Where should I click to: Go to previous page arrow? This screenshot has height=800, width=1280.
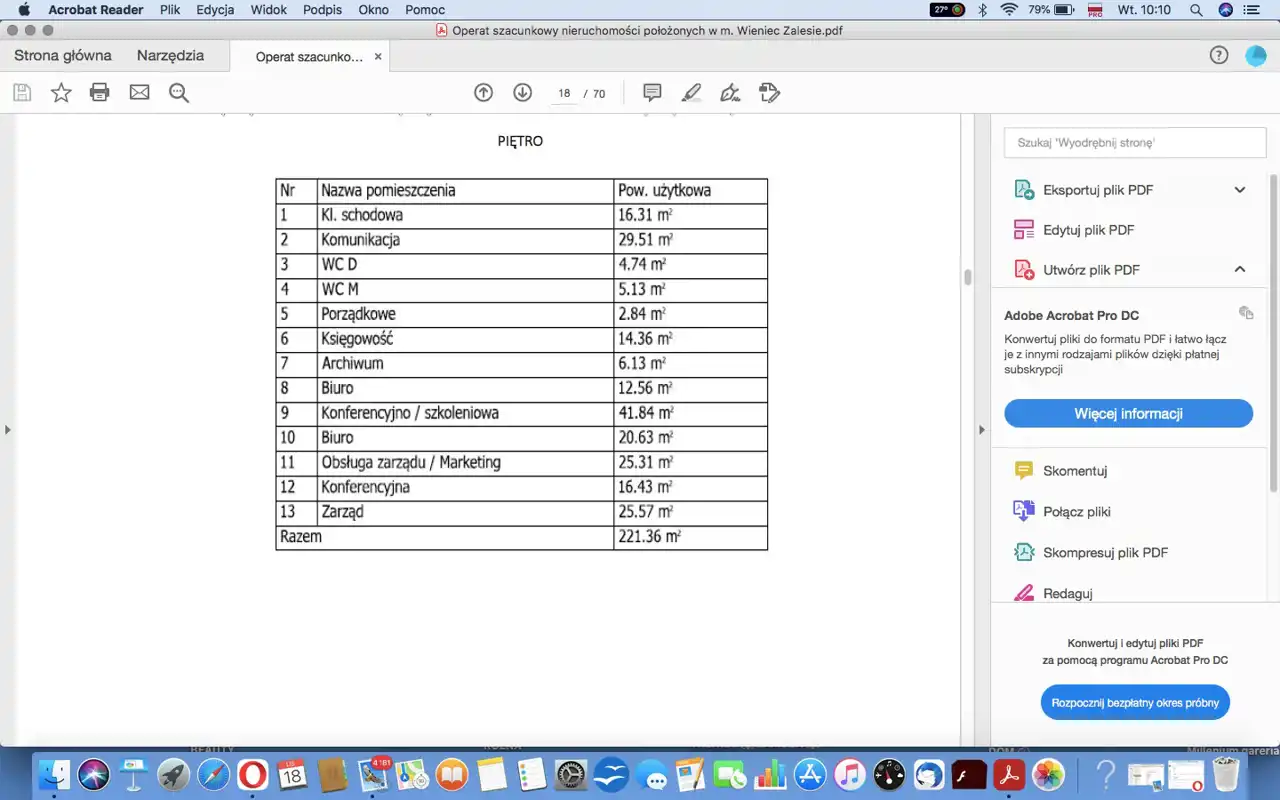(x=483, y=93)
